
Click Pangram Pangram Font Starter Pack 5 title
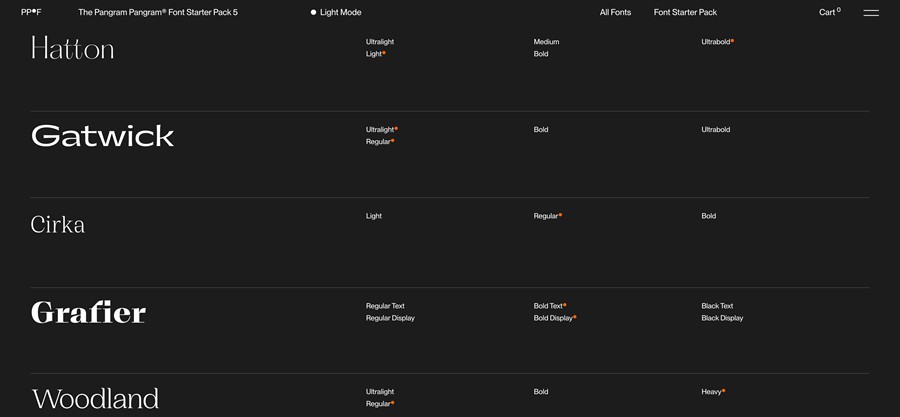pos(158,12)
